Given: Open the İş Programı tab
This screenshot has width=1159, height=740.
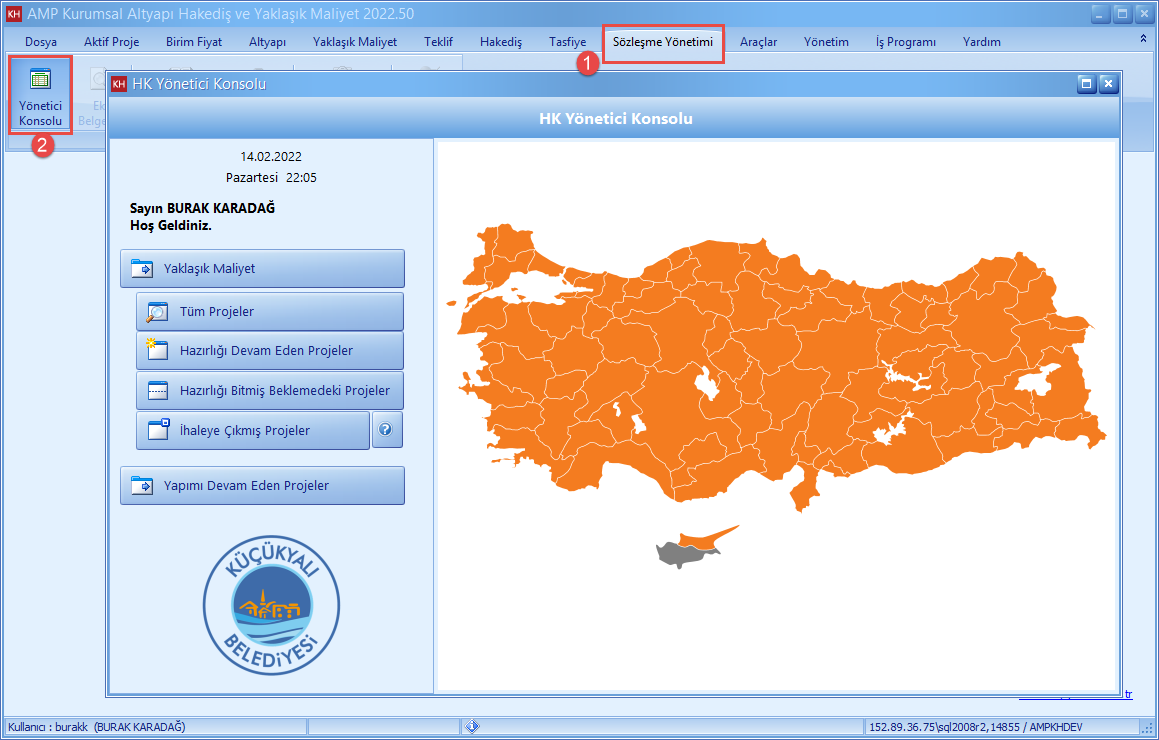Looking at the screenshot, I should 905,42.
